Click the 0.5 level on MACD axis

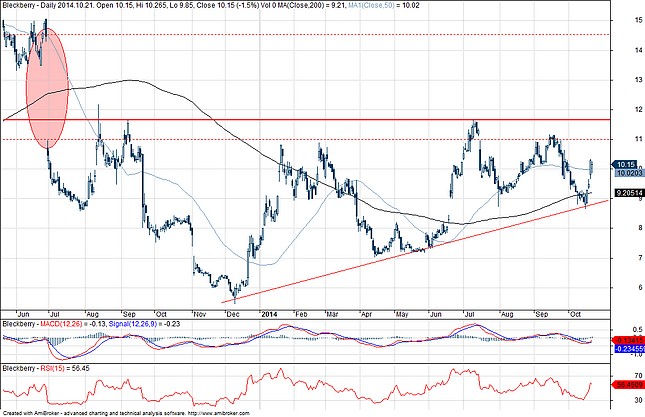click(x=638, y=330)
